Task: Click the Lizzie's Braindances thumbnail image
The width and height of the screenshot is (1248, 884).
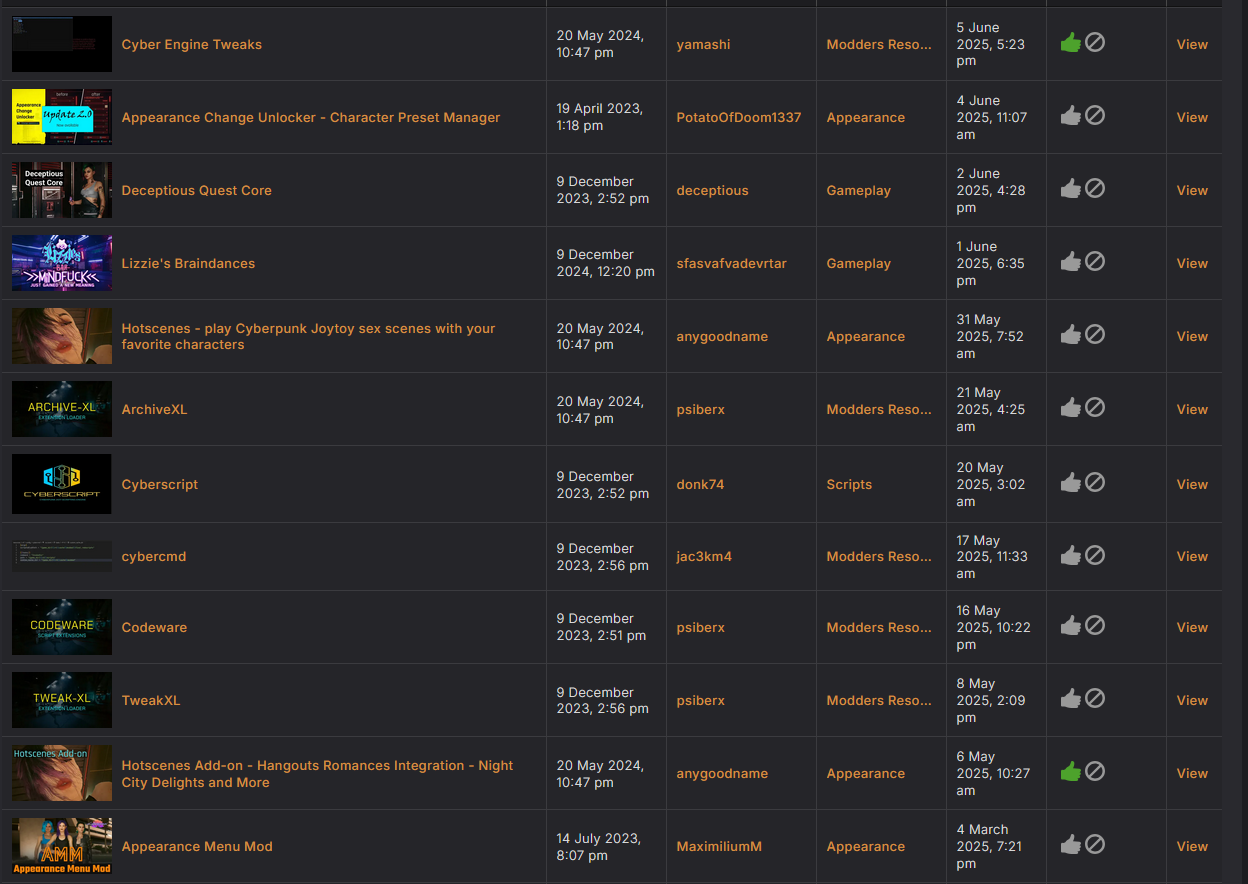Action: click(62, 263)
